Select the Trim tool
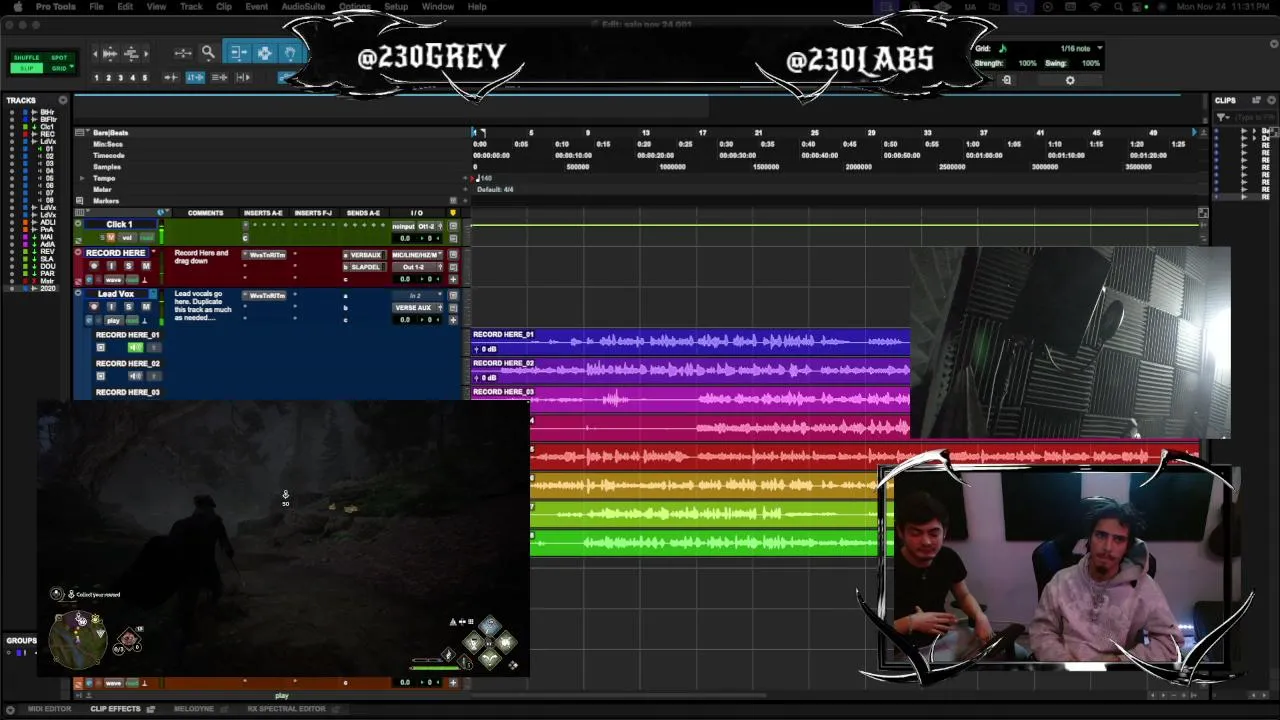This screenshot has width=1280, height=720. click(238, 53)
